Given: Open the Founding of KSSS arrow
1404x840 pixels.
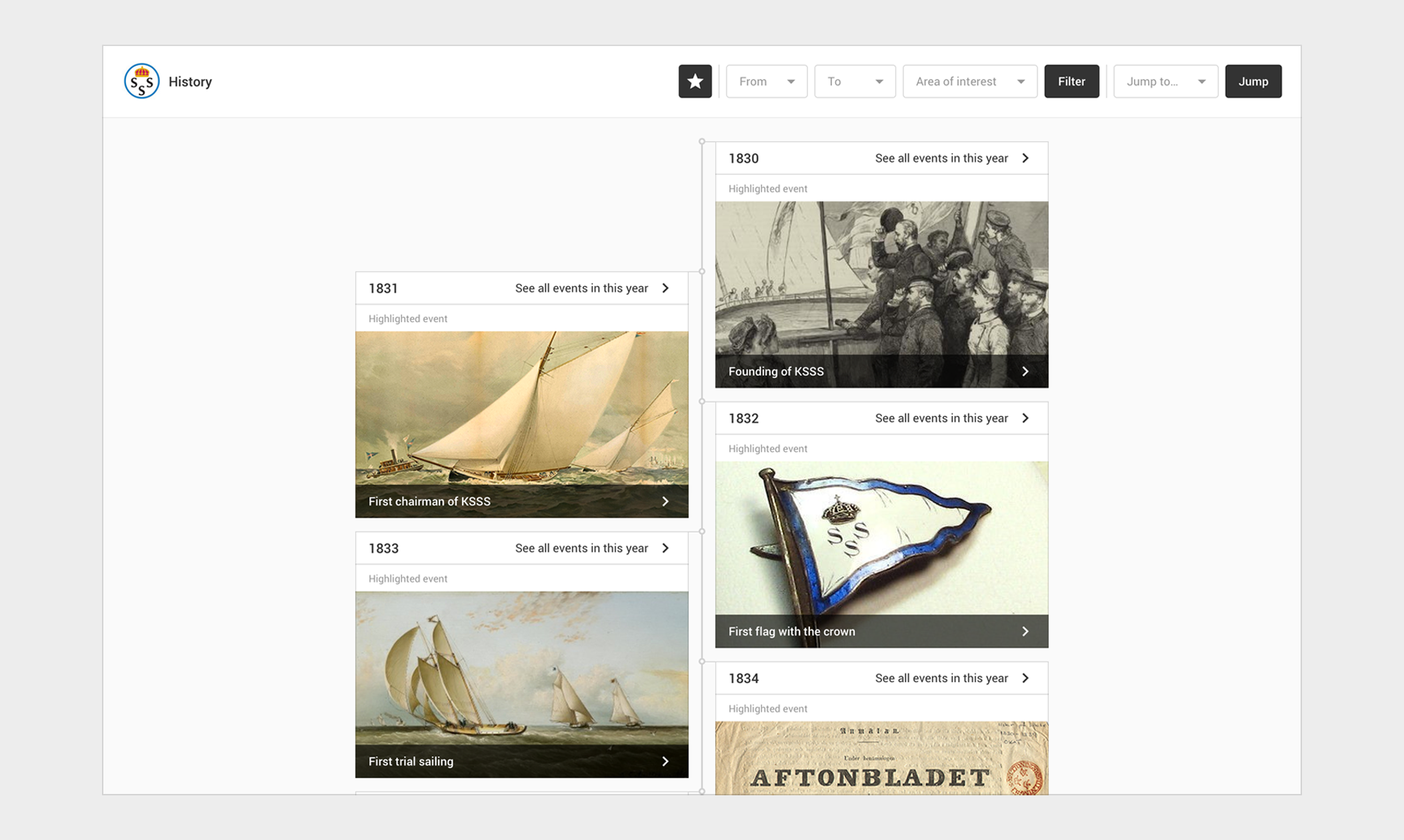Looking at the screenshot, I should click(1025, 371).
